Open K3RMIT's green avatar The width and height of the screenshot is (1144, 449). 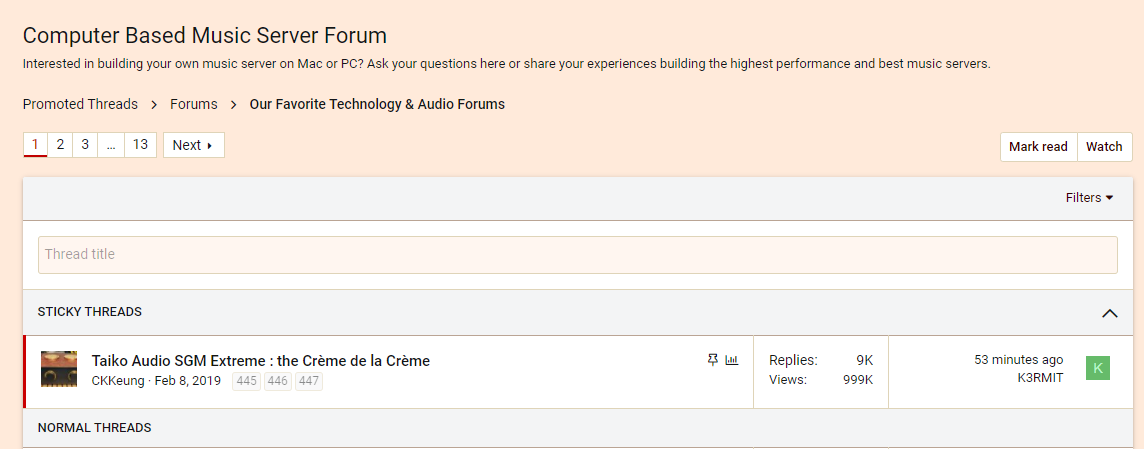click(x=1097, y=369)
